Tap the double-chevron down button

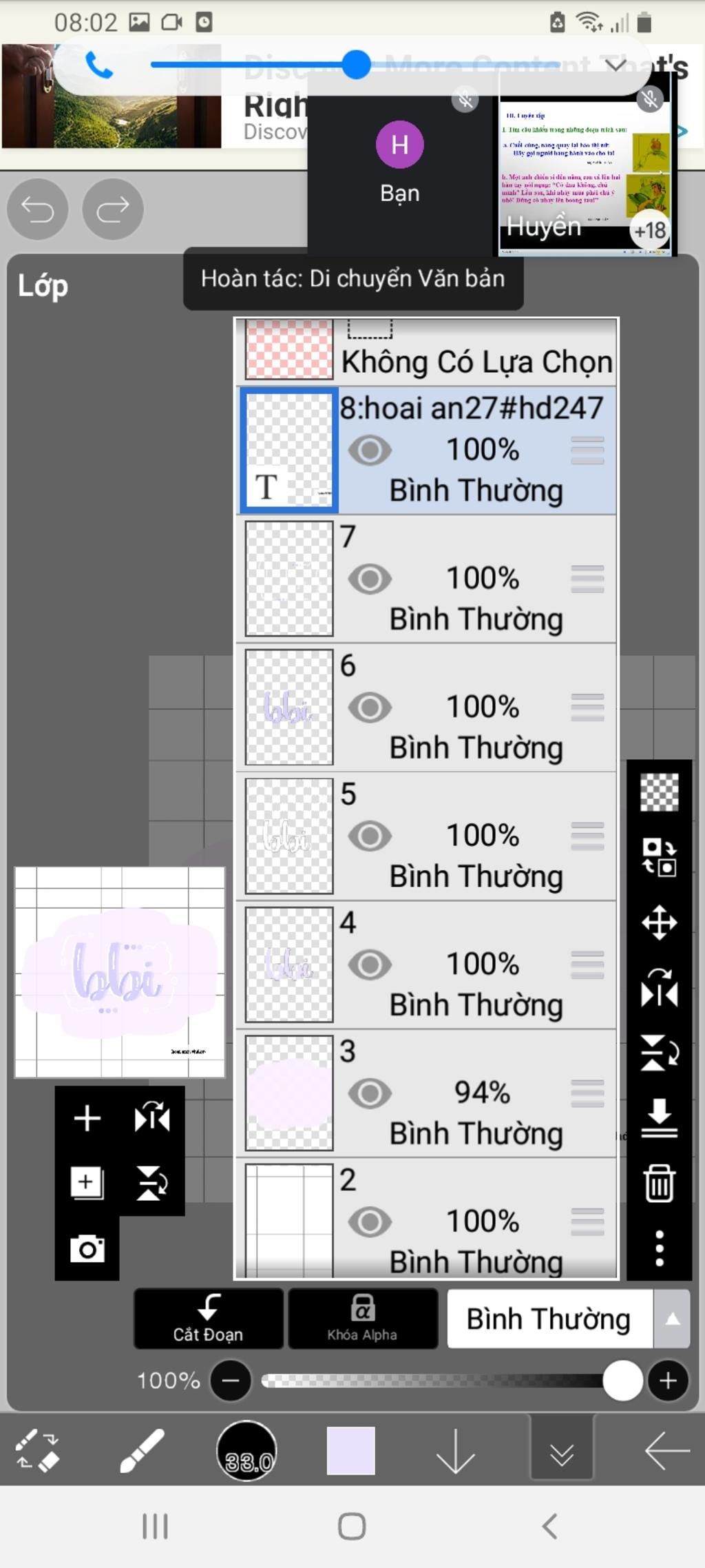point(562,1451)
